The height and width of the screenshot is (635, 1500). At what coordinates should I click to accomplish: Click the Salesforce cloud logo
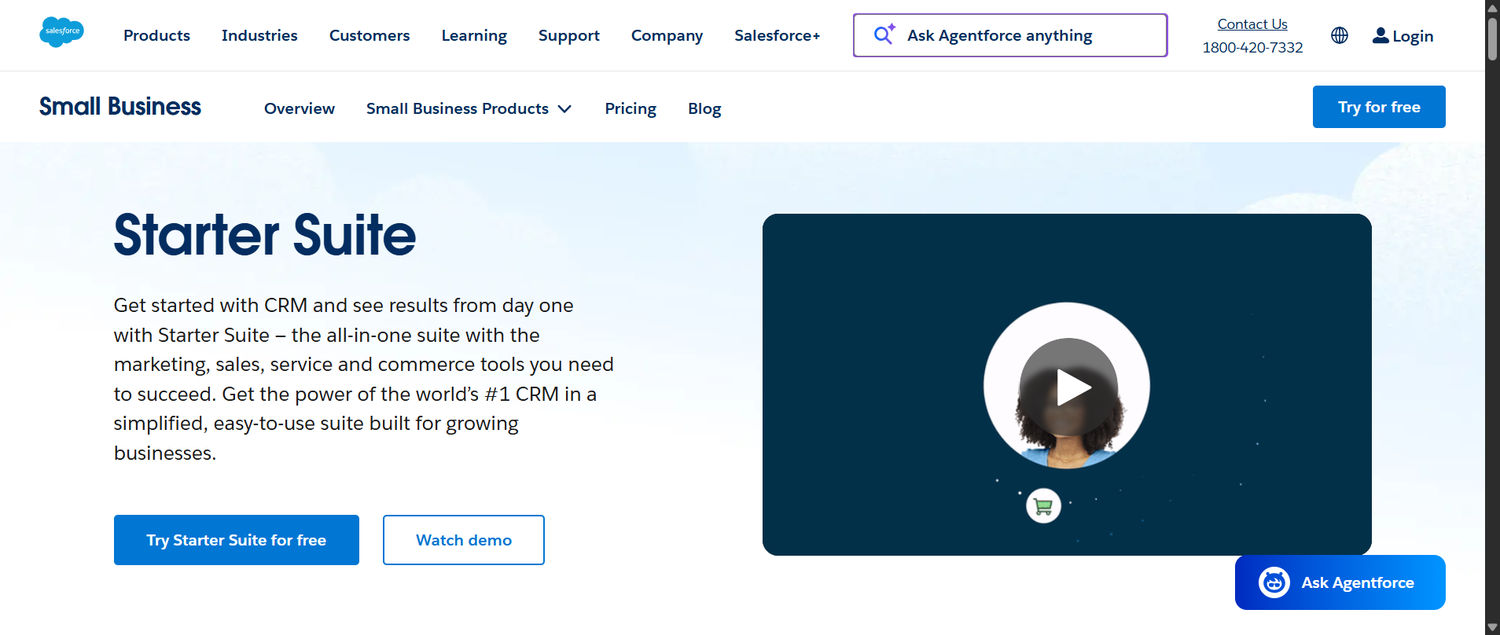pos(61,31)
